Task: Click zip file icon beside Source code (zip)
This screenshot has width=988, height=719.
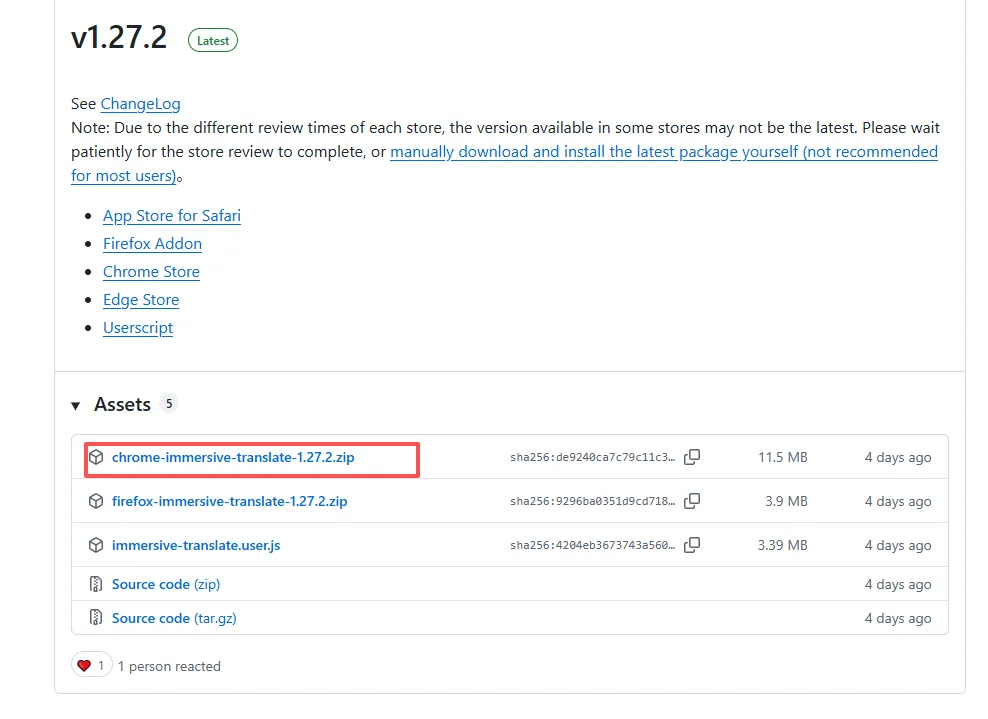Action: point(96,584)
